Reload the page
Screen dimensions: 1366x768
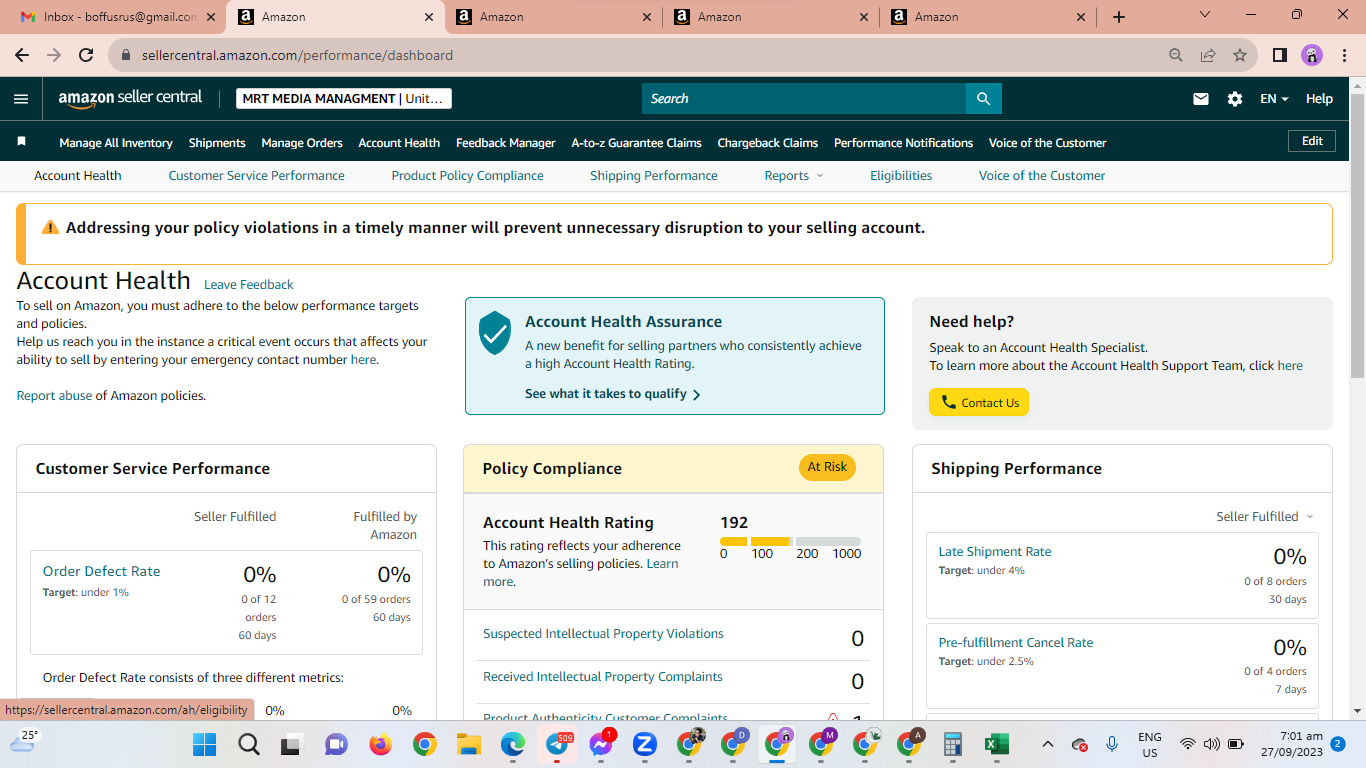point(86,56)
